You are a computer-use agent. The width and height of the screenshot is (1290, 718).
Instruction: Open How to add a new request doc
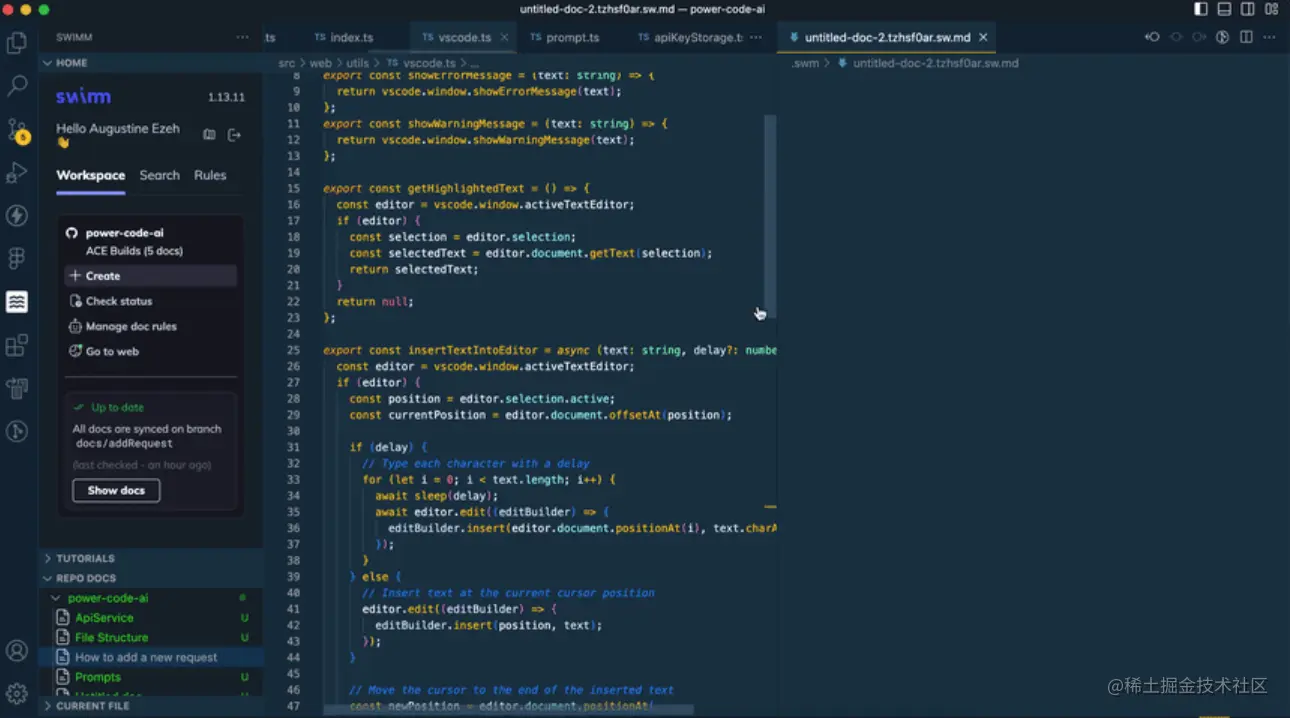pos(150,657)
